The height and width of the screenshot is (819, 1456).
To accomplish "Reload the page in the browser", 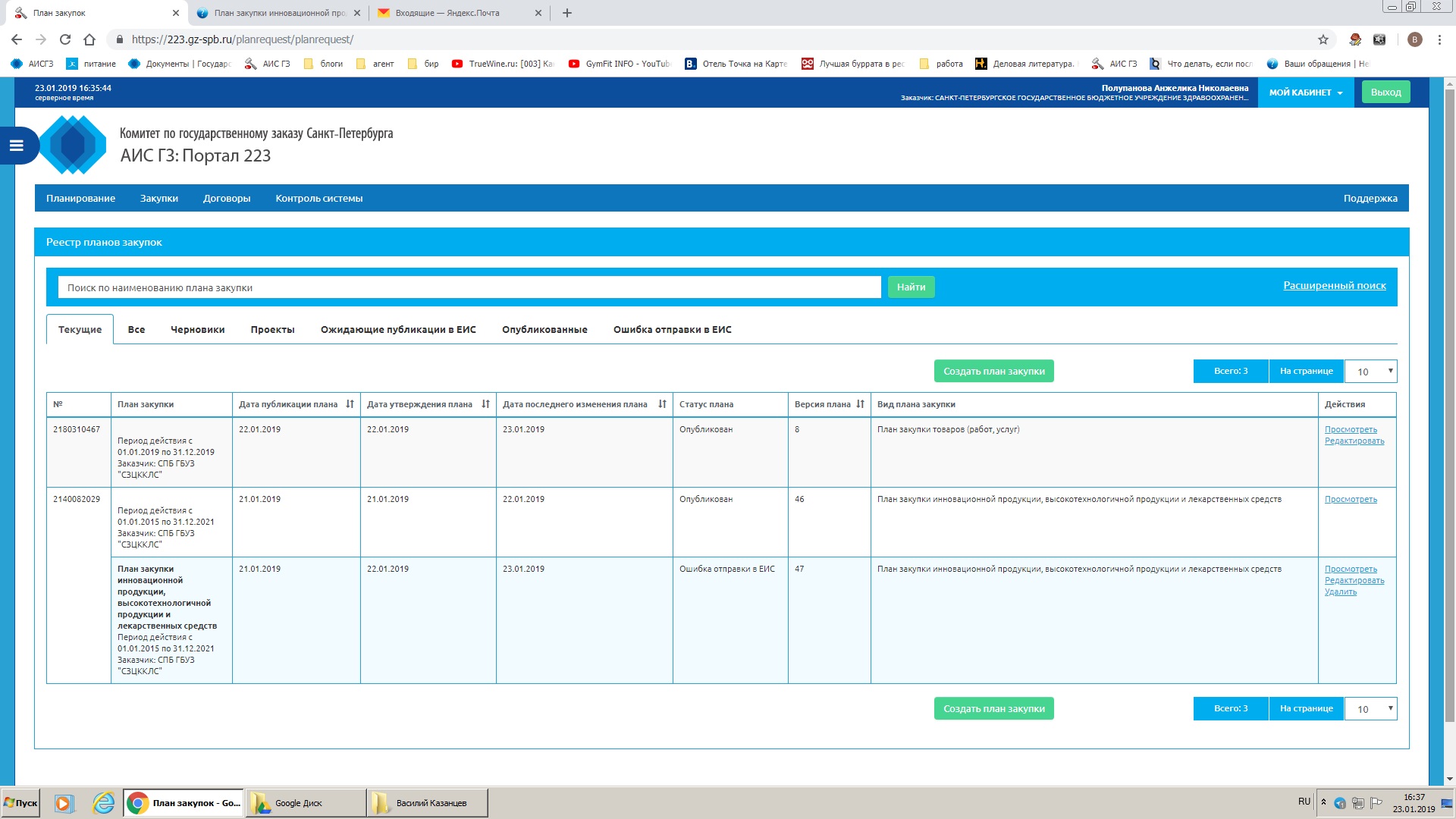I will [65, 39].
